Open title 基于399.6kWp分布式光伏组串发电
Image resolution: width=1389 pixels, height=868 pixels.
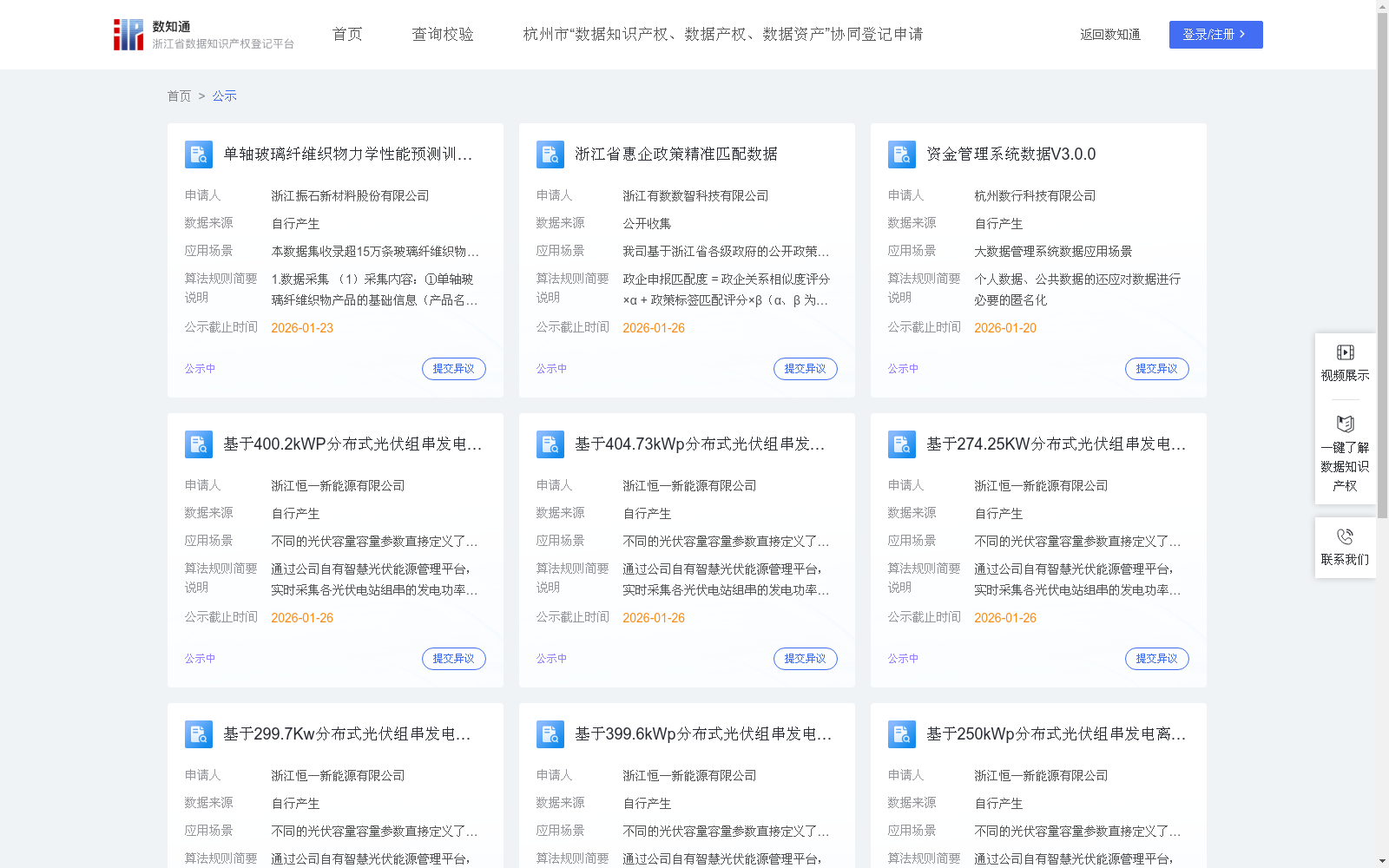tap(703, 734)
